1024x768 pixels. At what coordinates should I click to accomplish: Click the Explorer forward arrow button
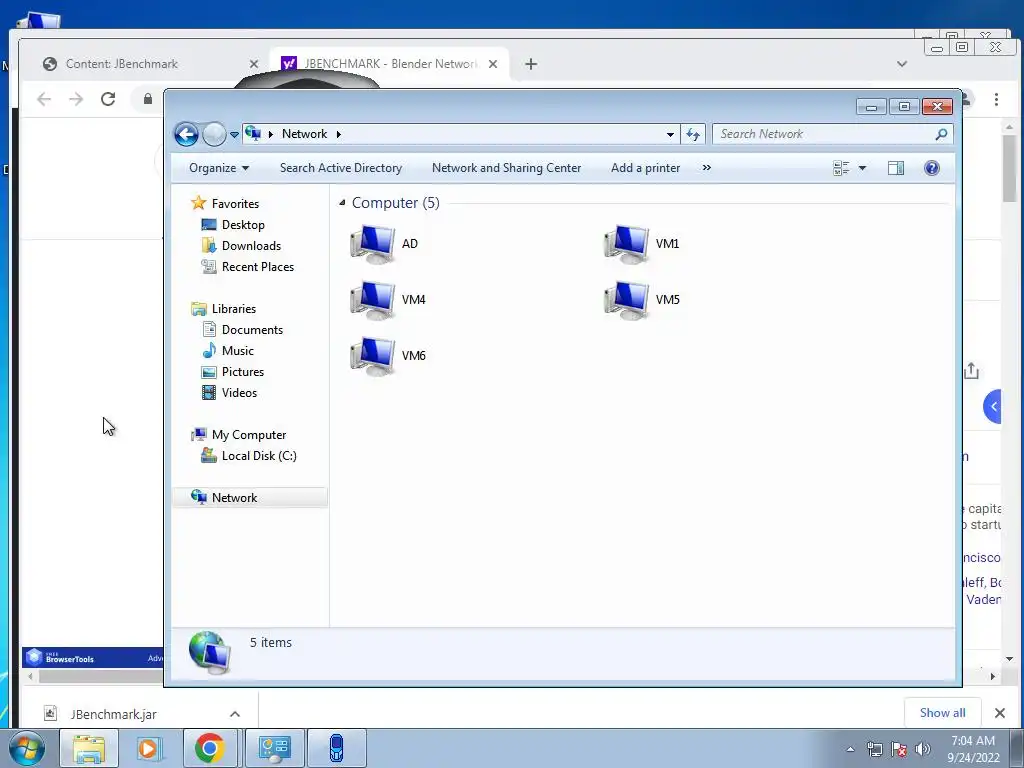(x=214, y=135)
